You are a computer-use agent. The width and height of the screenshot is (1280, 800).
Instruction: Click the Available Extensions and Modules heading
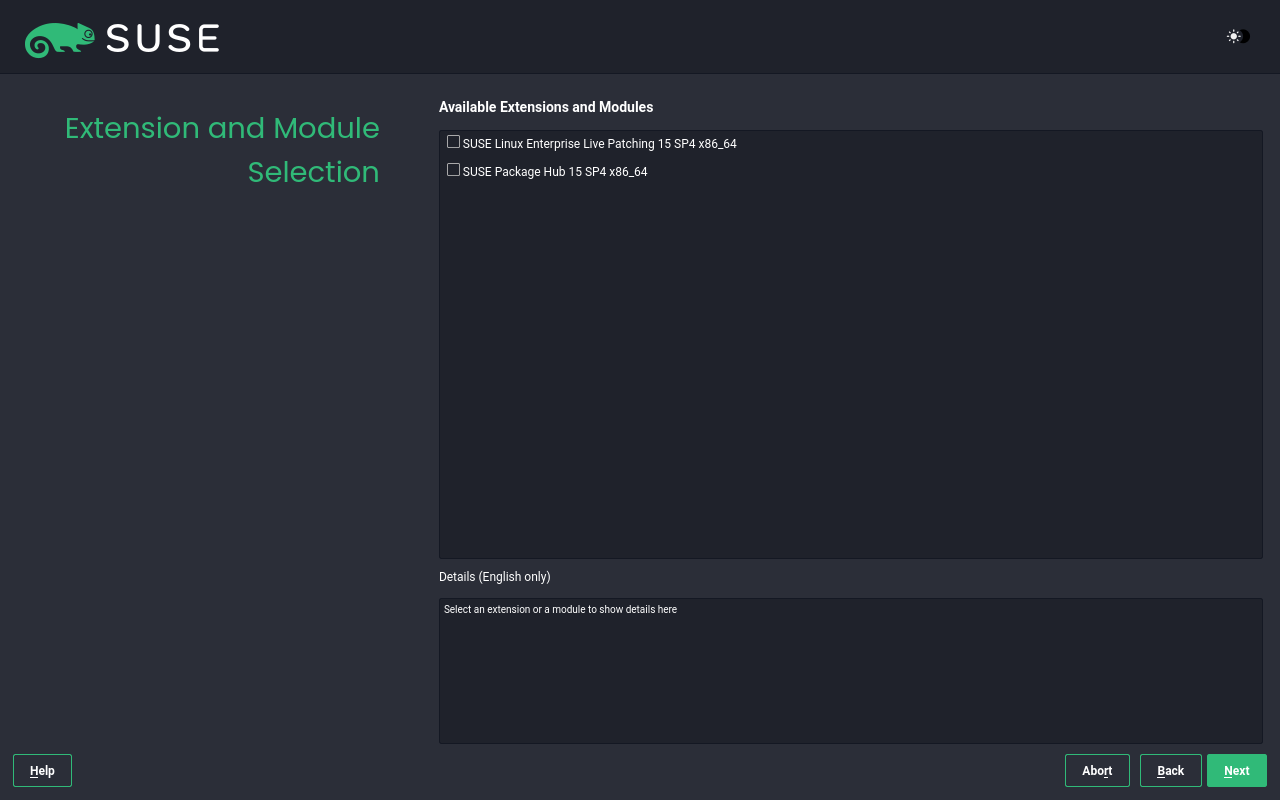[546, 107]
